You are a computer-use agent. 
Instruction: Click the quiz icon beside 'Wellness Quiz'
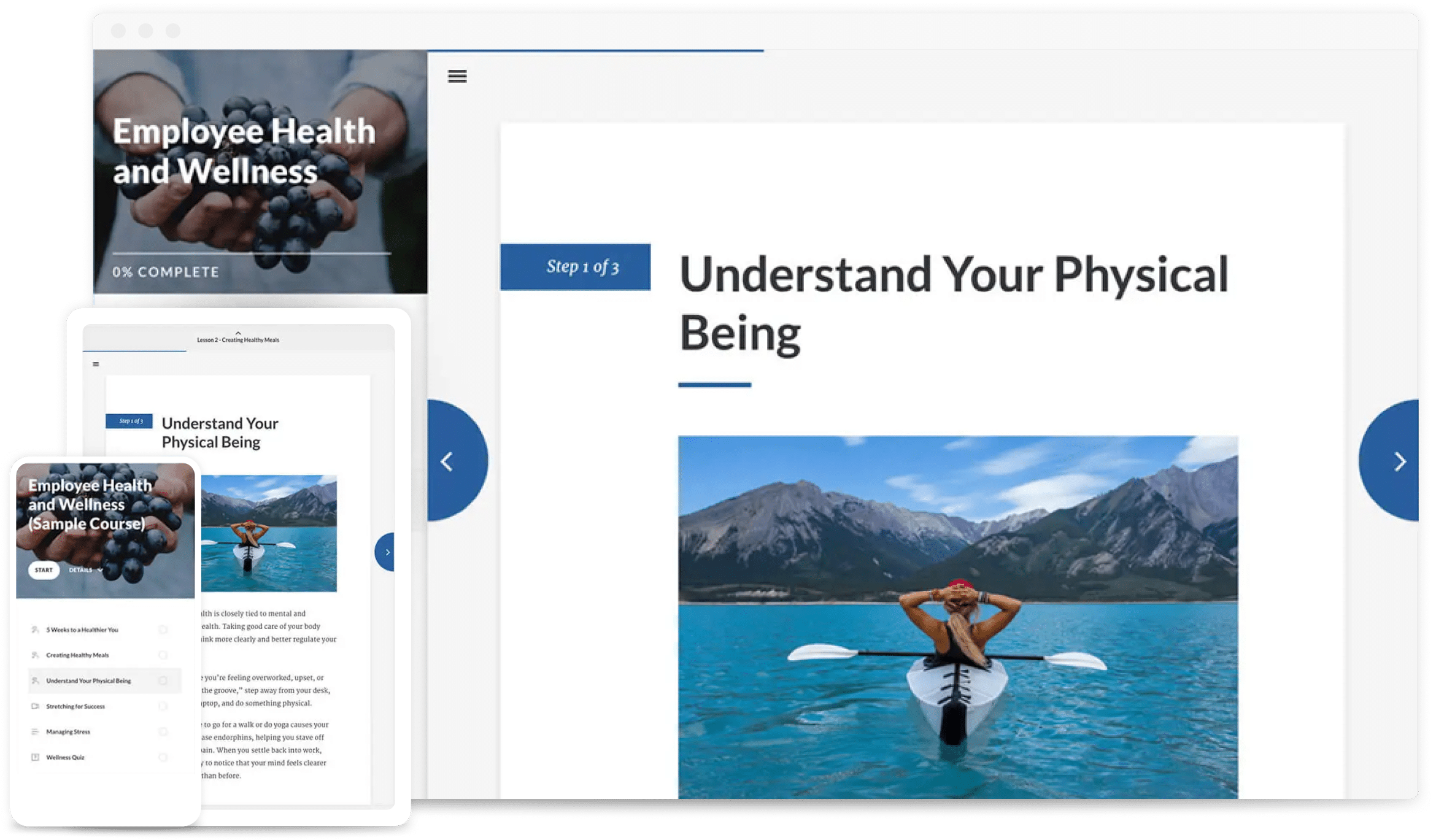click(x=35, y=757)
